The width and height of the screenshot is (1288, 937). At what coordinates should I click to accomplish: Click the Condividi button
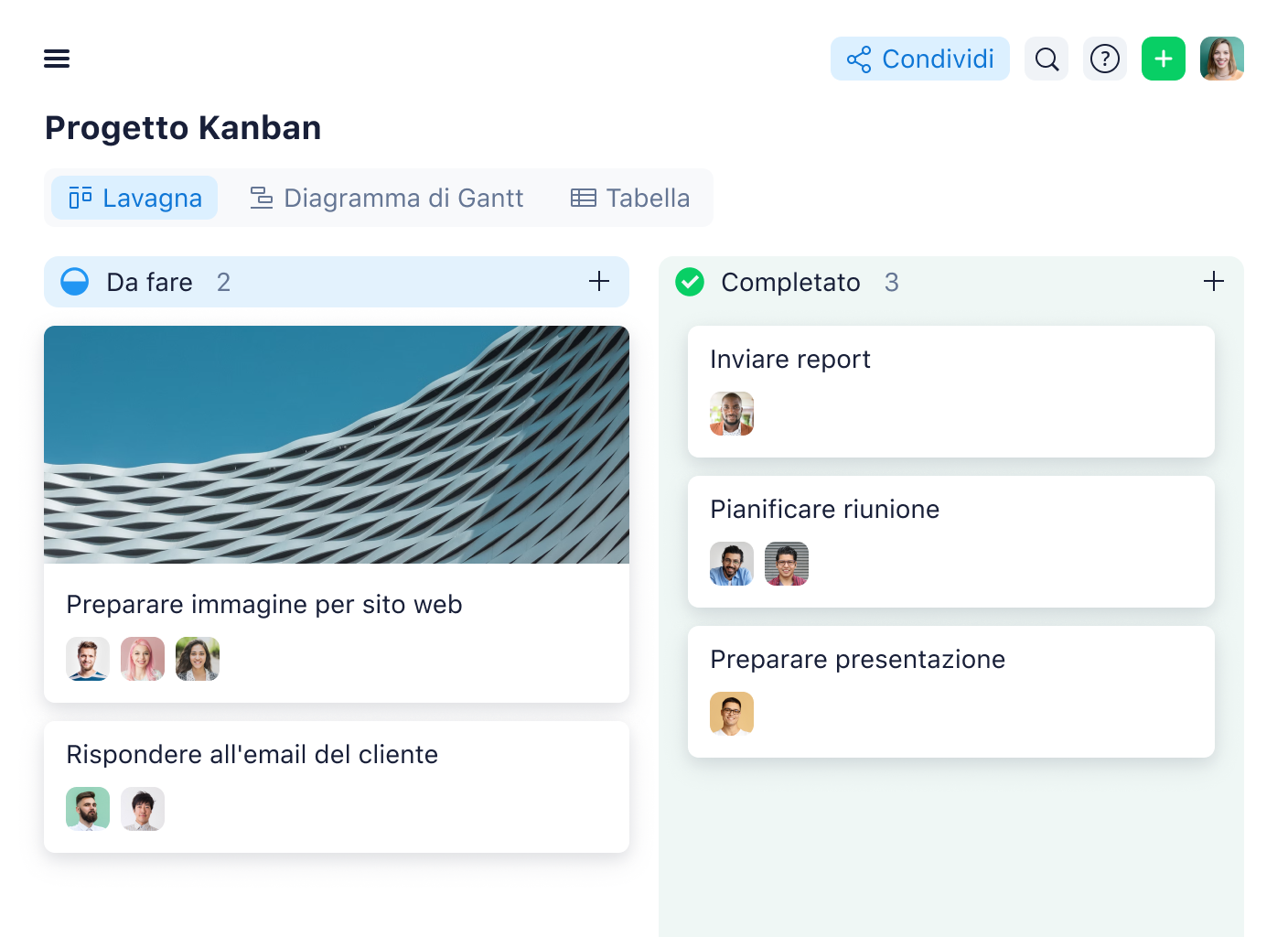click(x=919, y=59)
